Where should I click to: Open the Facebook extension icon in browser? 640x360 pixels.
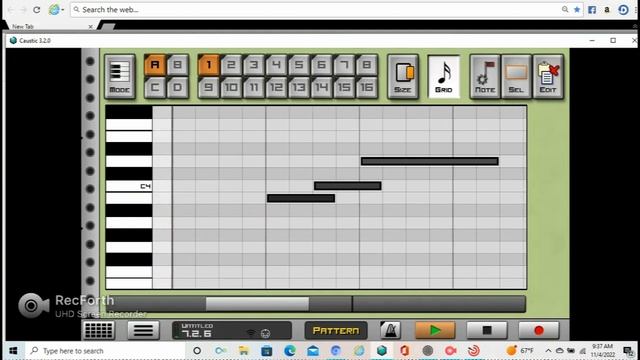pyautogui.click(x=592, y=10)
